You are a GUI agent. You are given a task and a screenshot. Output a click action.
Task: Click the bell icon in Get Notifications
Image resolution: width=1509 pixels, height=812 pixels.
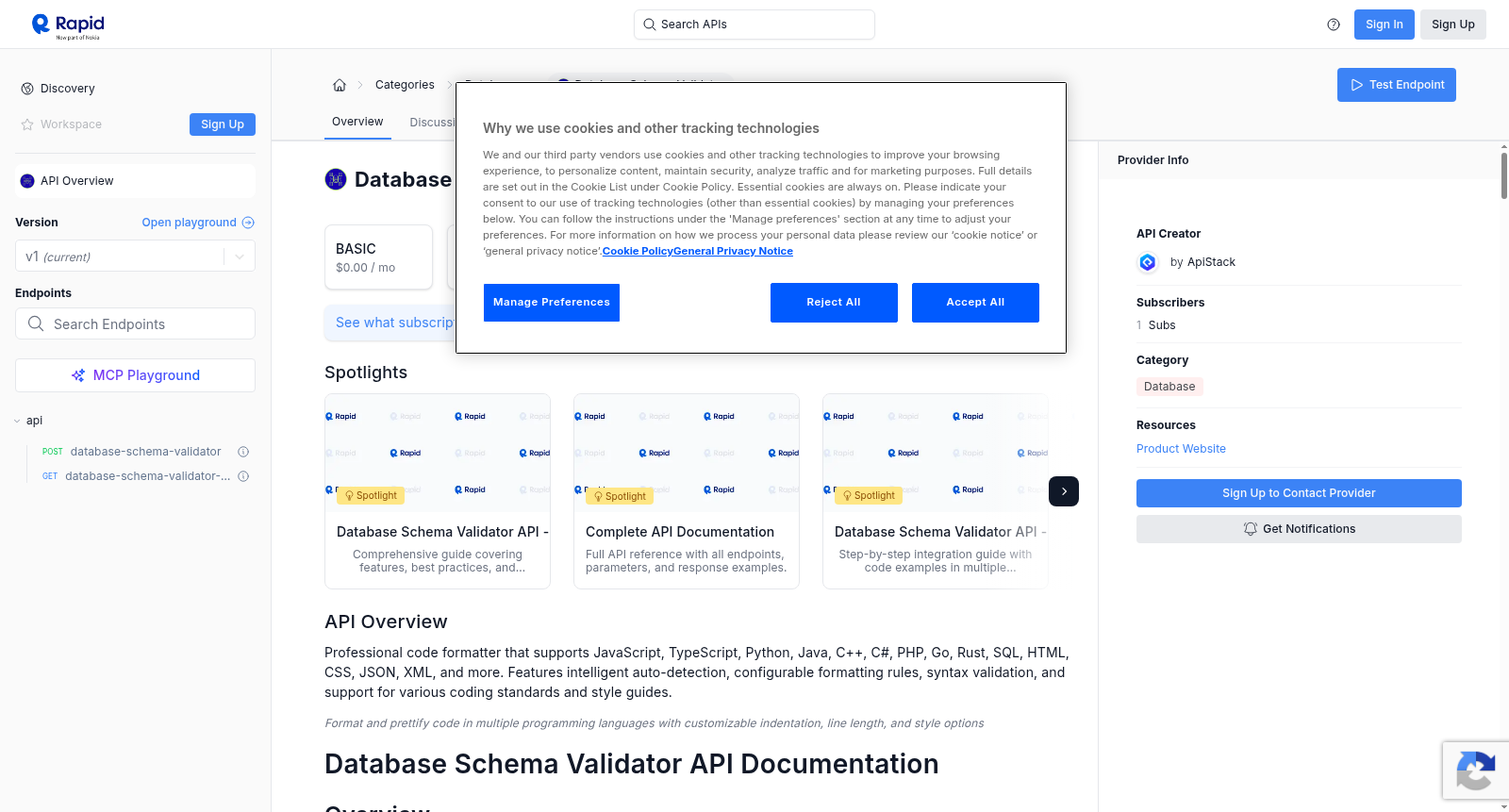(1251, 529)
